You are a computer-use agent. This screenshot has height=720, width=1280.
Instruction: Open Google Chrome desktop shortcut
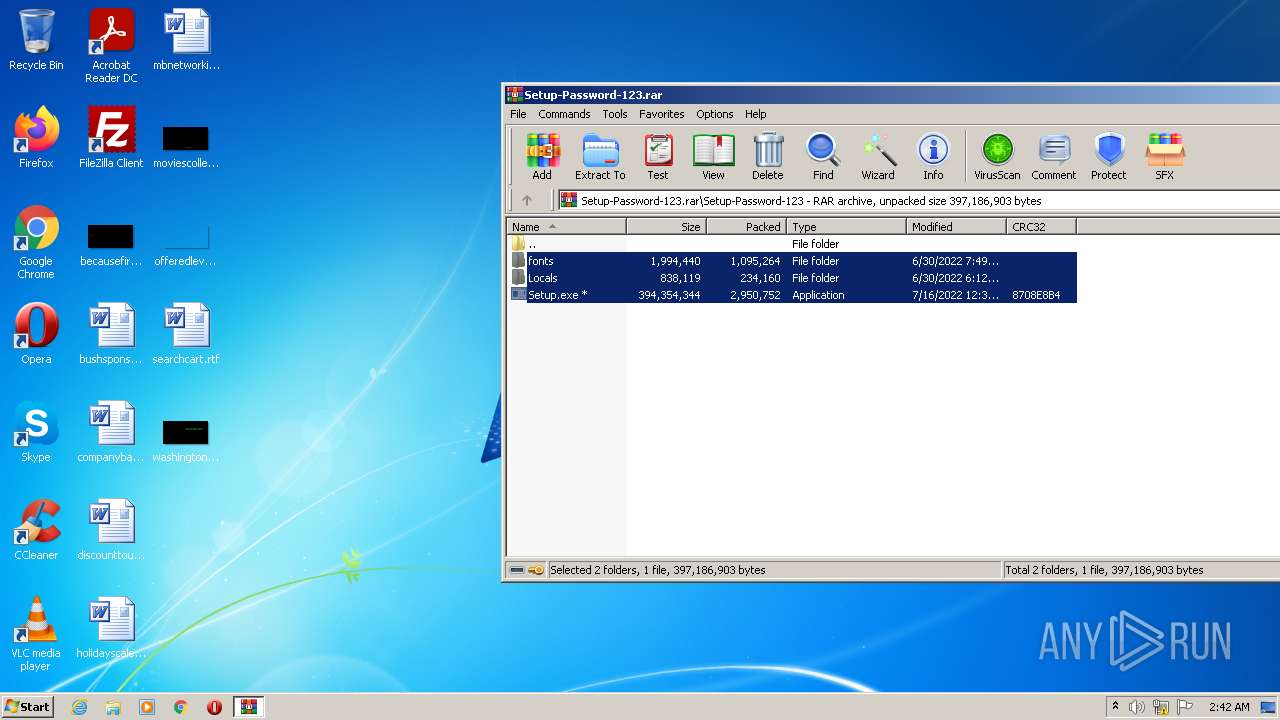click(36, 242)
